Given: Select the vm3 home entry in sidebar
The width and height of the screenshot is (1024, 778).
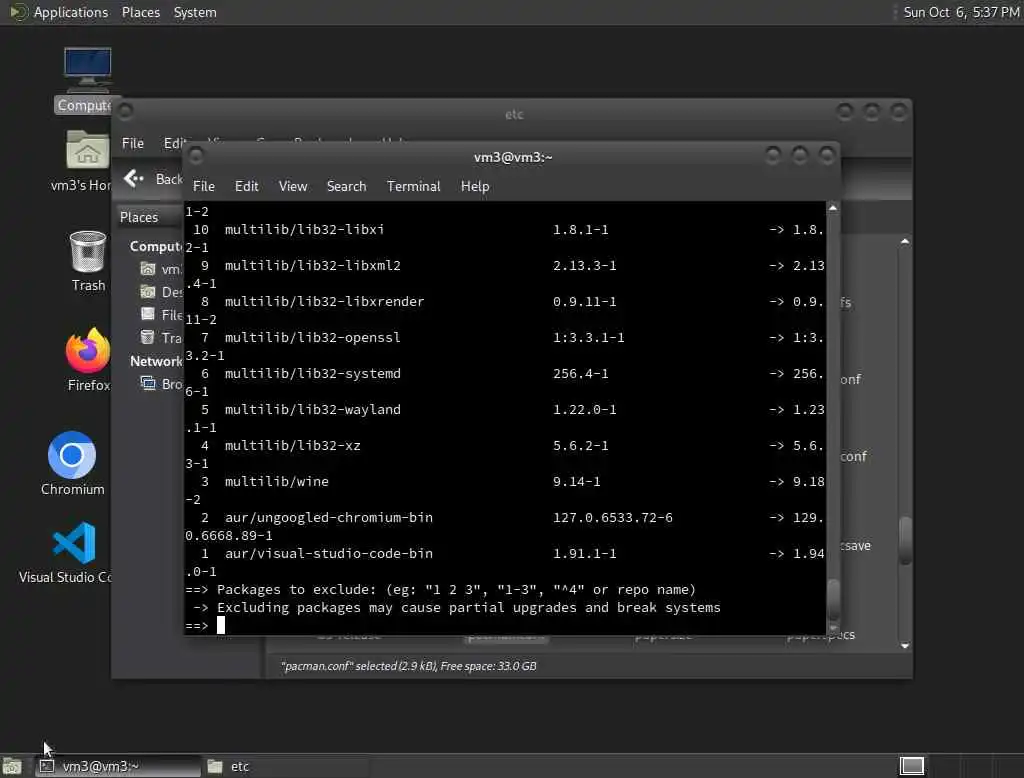Looking at the screenshot, I should [x=162, y=268].
